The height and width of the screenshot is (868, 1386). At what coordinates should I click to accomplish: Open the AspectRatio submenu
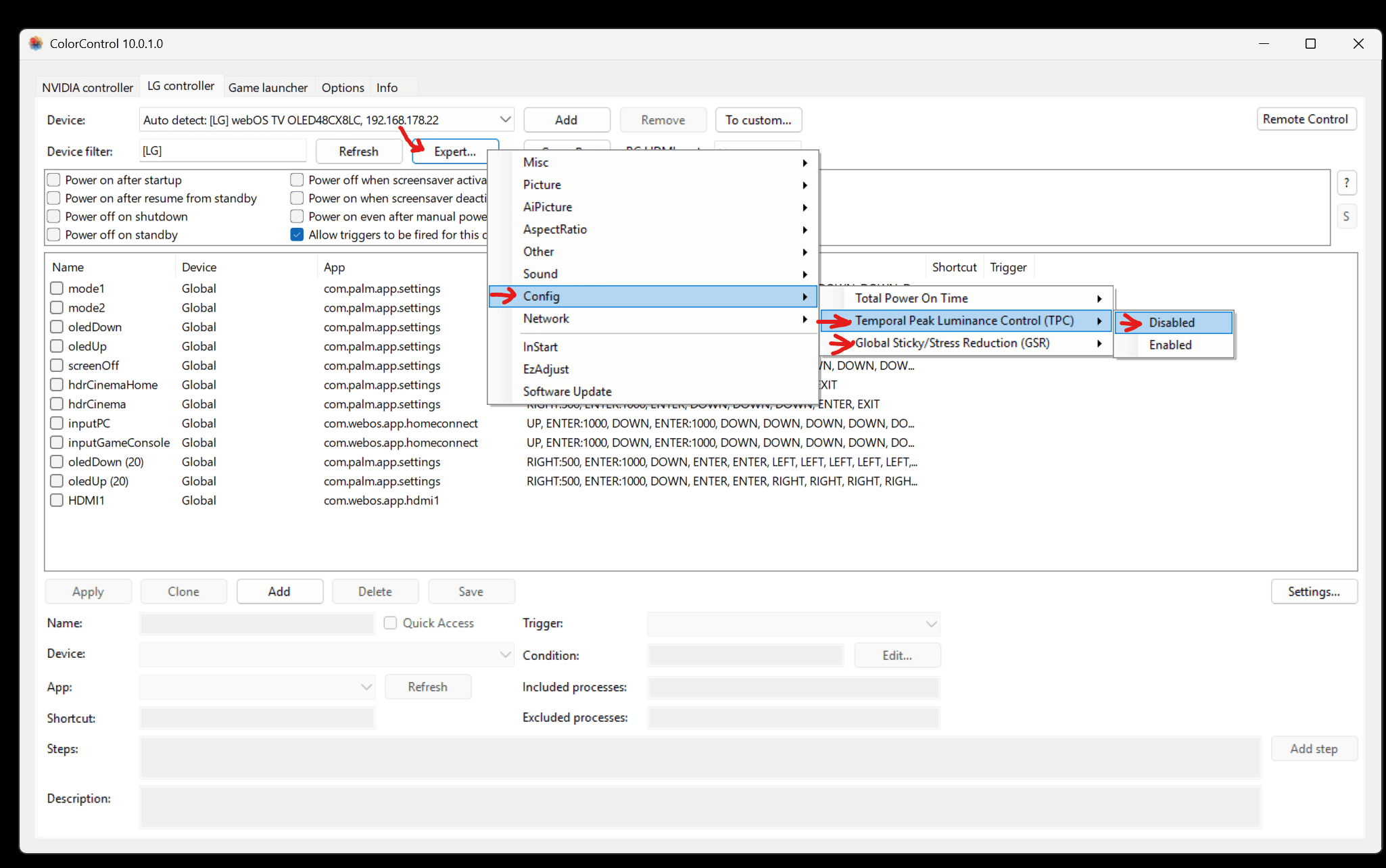pyautogui.click(x=653, y=229)
